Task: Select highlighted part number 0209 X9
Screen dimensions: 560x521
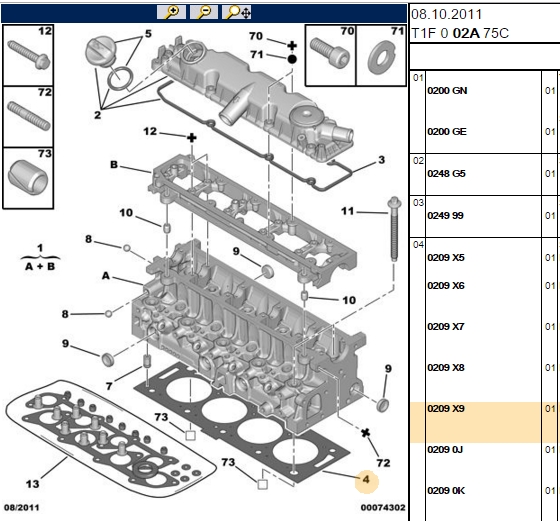Action: pos(446,408)
